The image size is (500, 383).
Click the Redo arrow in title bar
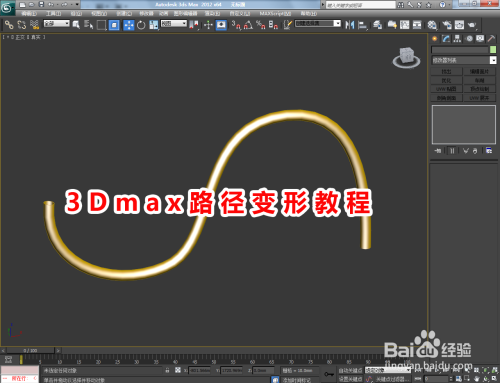point(63,4)
